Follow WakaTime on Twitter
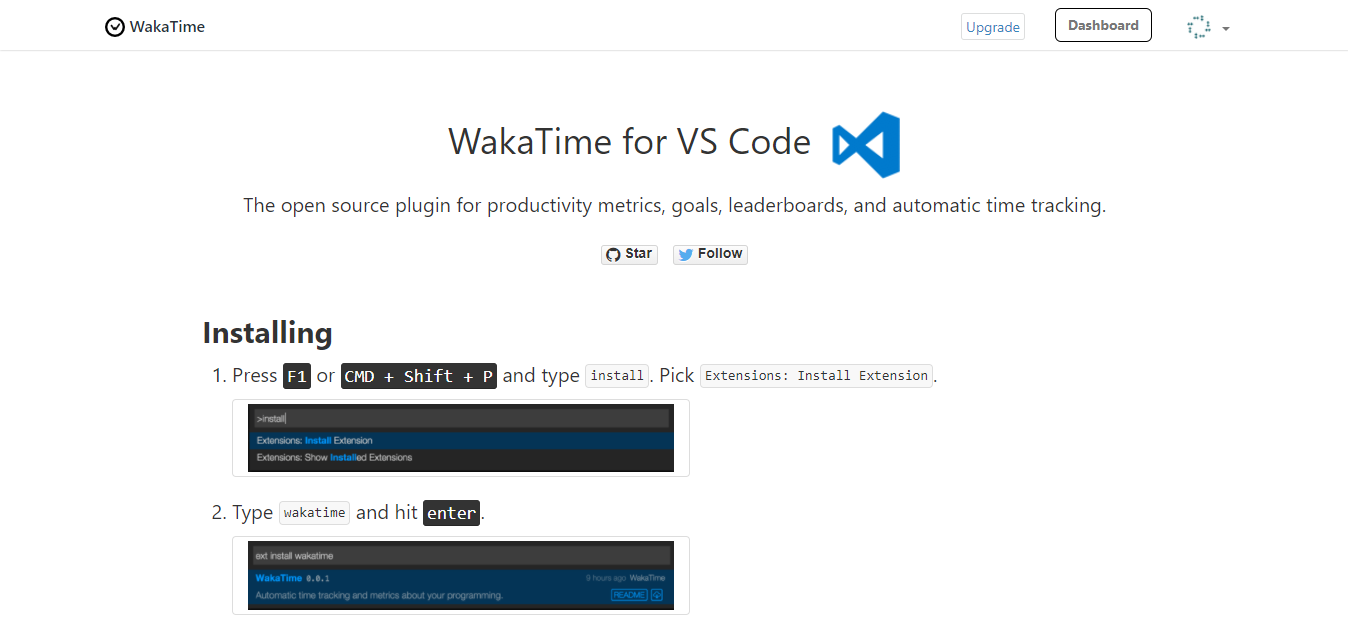Screen dimensions: 1348x618 (710, 254)
